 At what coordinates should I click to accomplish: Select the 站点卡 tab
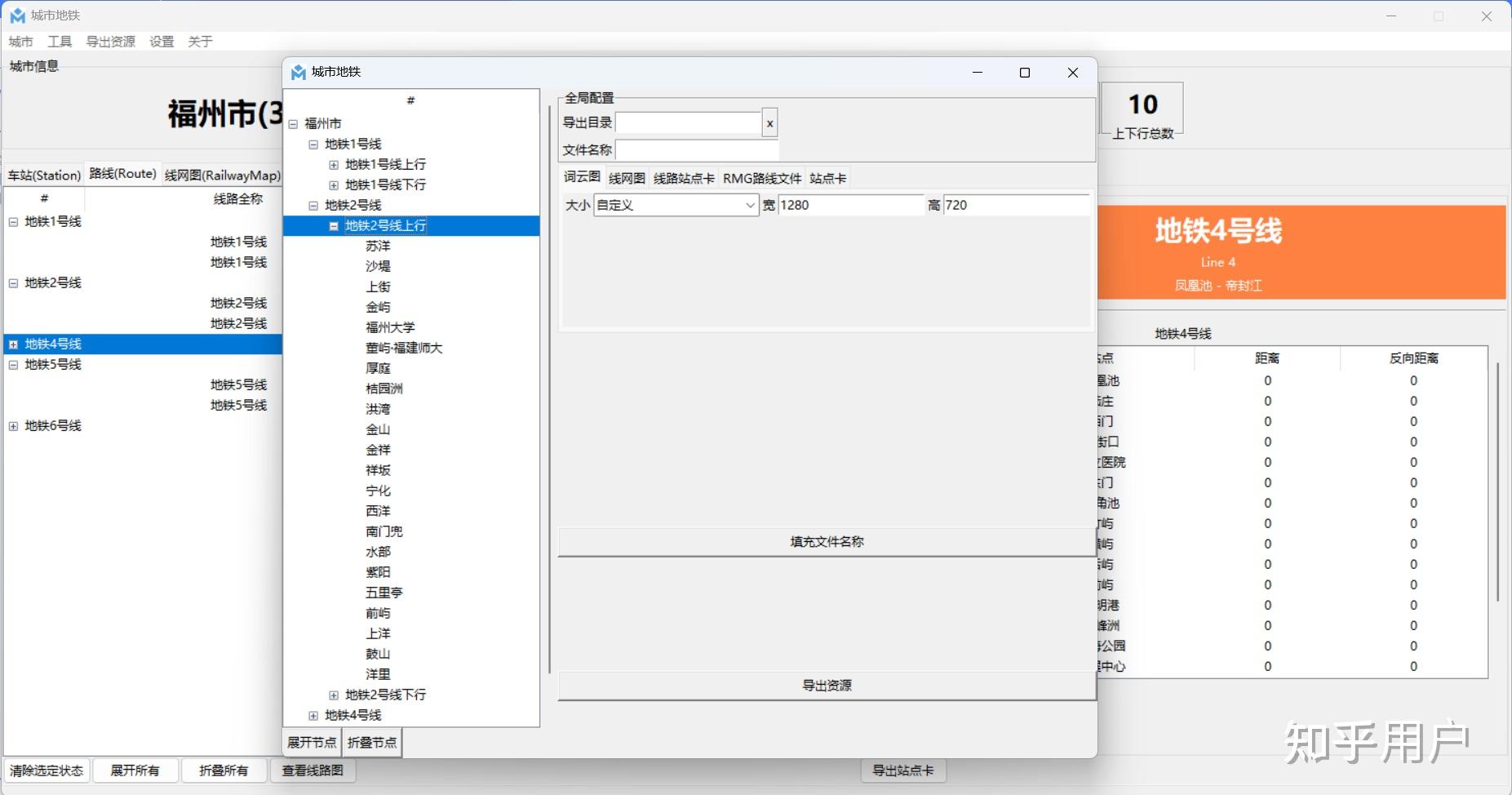827,177
